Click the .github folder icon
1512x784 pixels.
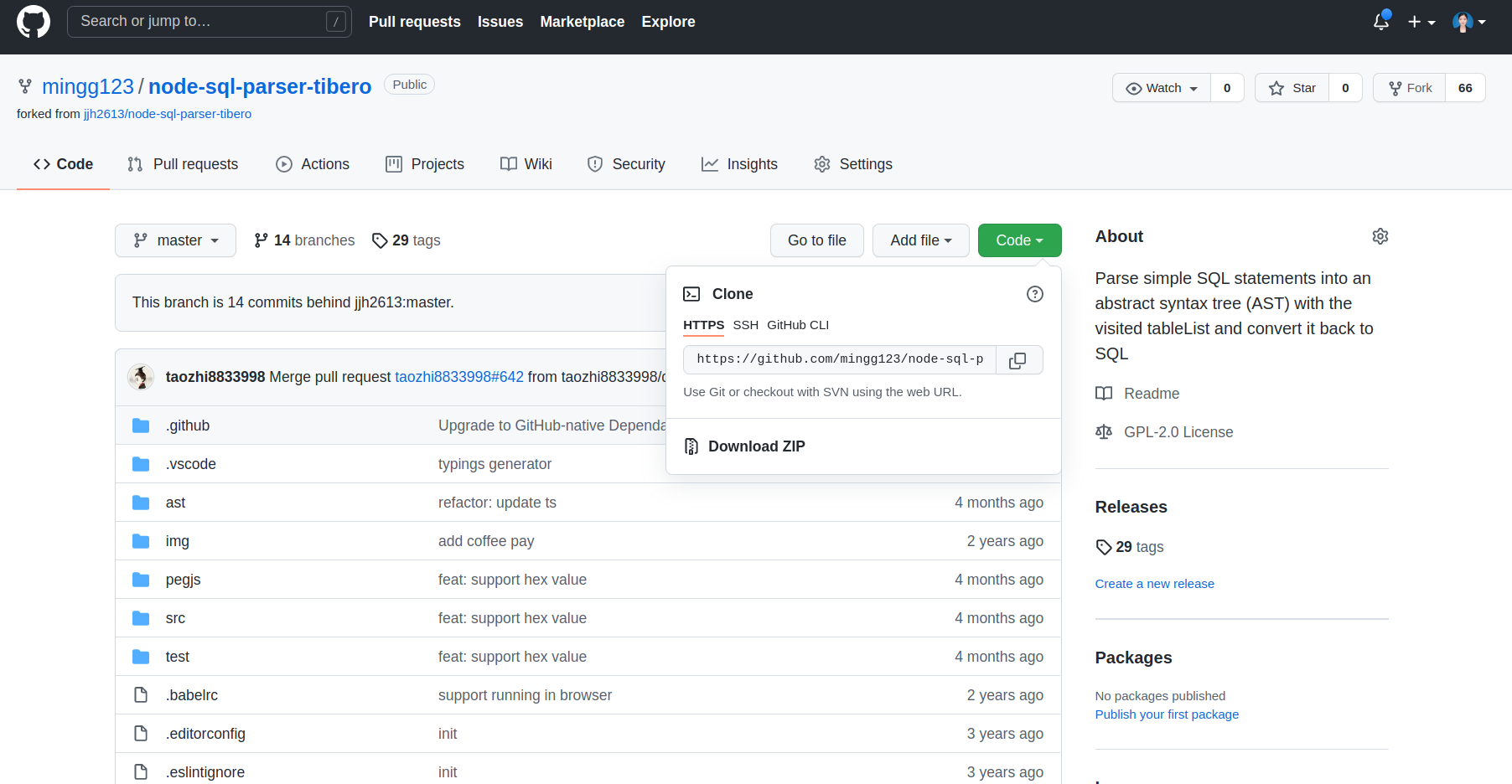(141, 426)
